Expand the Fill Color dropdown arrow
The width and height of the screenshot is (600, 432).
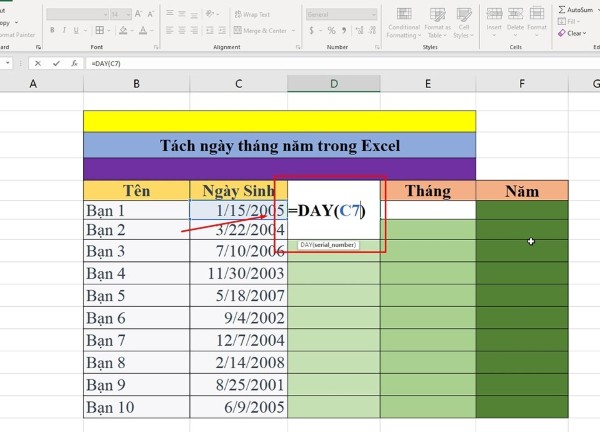(x=132, y=30)
